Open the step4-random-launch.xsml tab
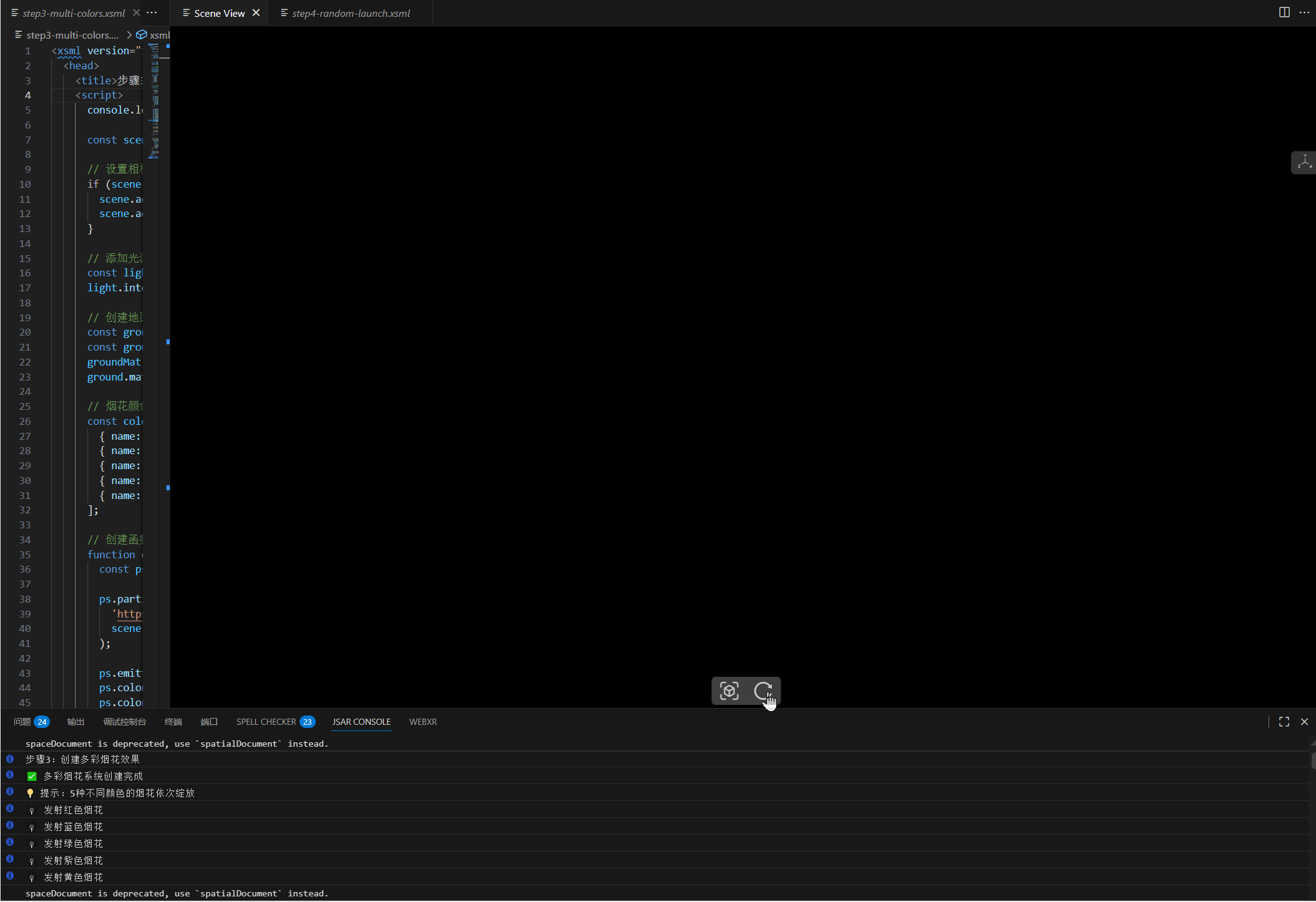The image size is (1316, 902). pyautogui.click(x=351, y=13)
